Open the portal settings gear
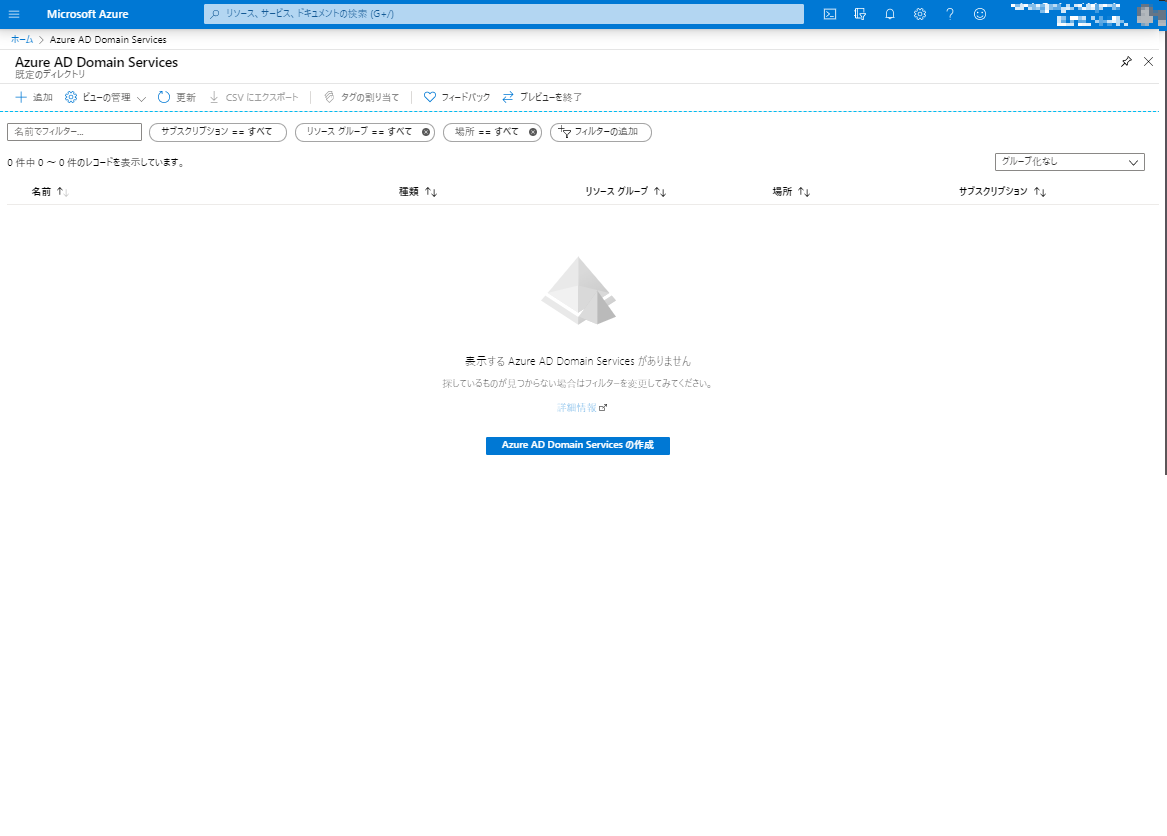This screenshot has height=836, width=1167. pos(920,14)
